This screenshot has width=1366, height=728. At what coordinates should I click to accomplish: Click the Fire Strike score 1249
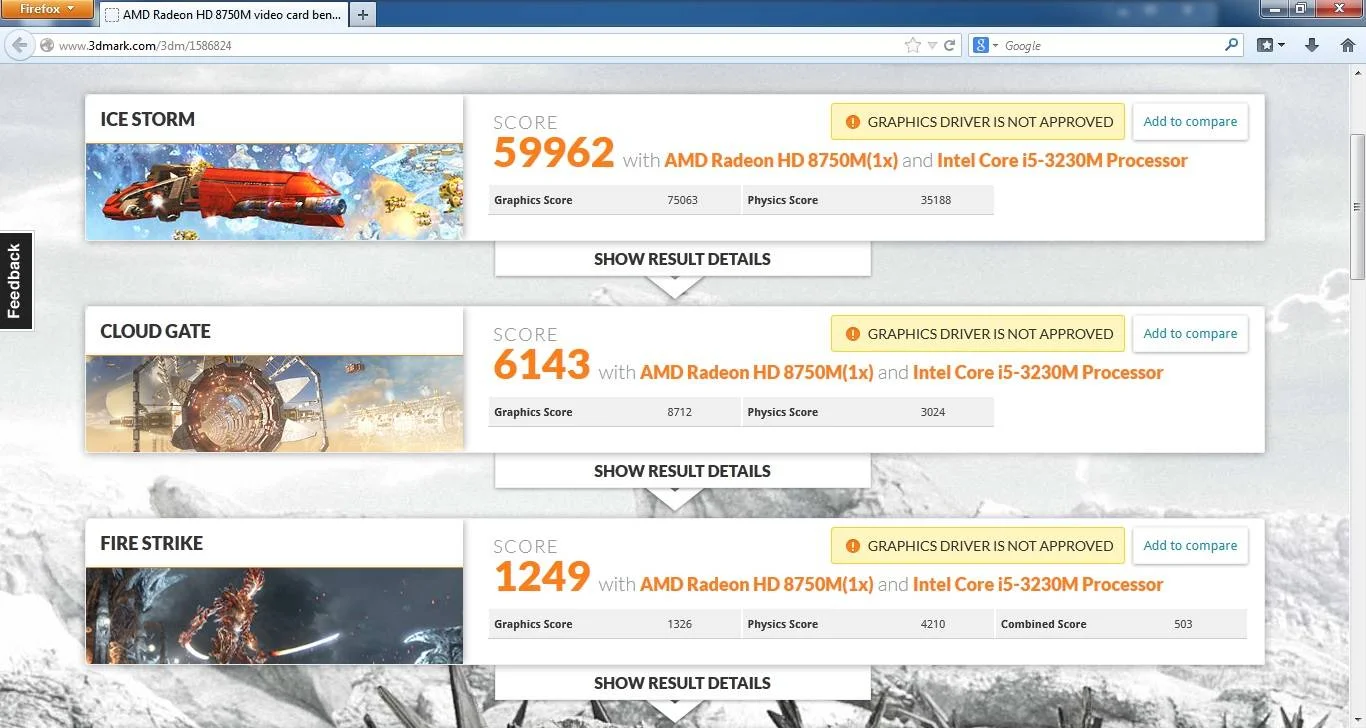[x=542, y=577]
